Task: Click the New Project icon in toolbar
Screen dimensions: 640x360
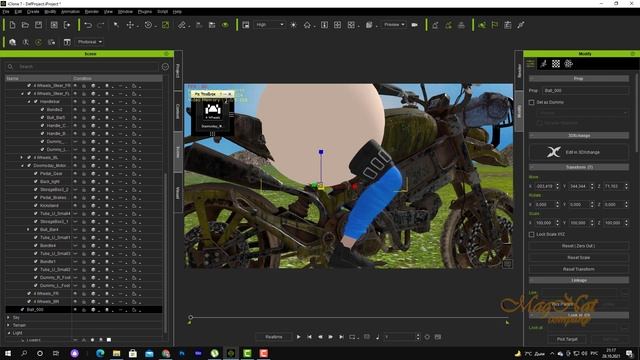Action: pyautogui.click(x=12, y=25)
